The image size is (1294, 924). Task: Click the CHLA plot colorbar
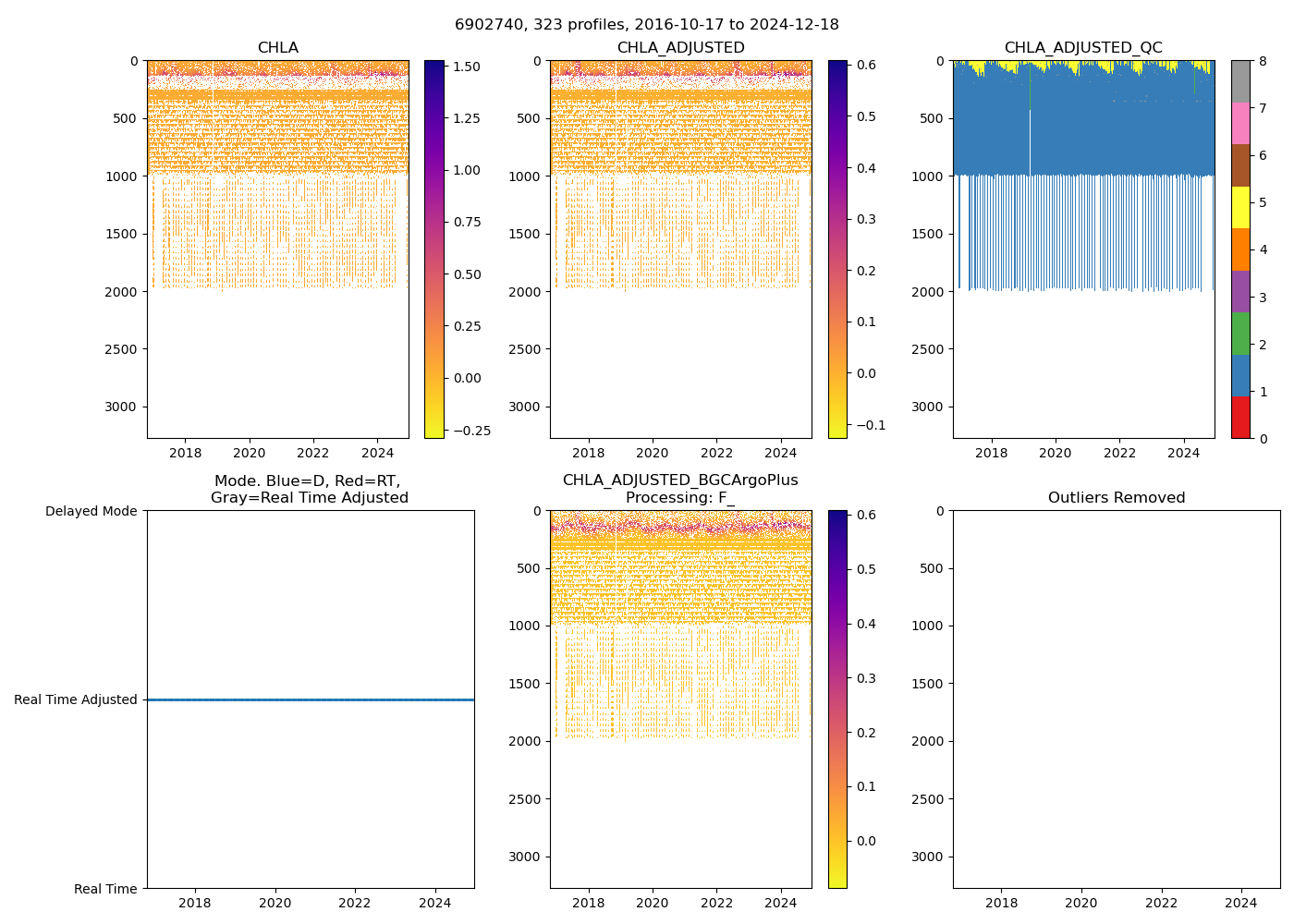point(433,249)
